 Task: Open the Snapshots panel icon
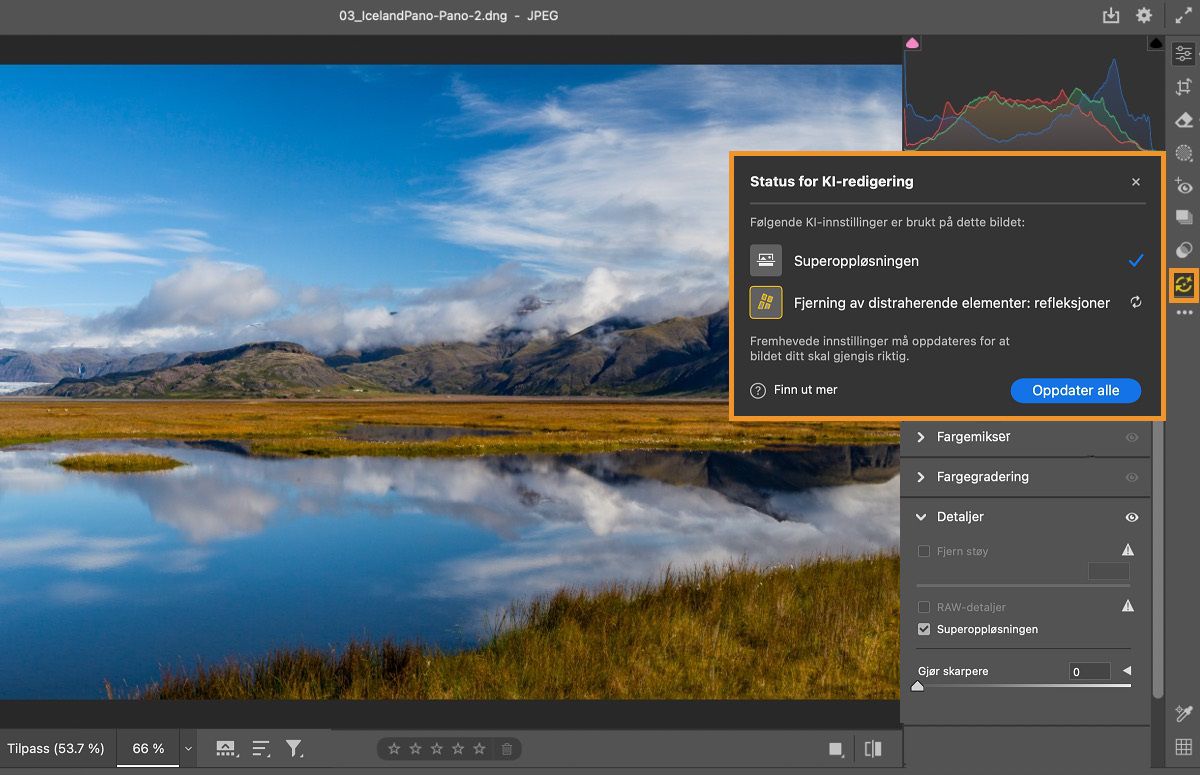coord(1183,217)
